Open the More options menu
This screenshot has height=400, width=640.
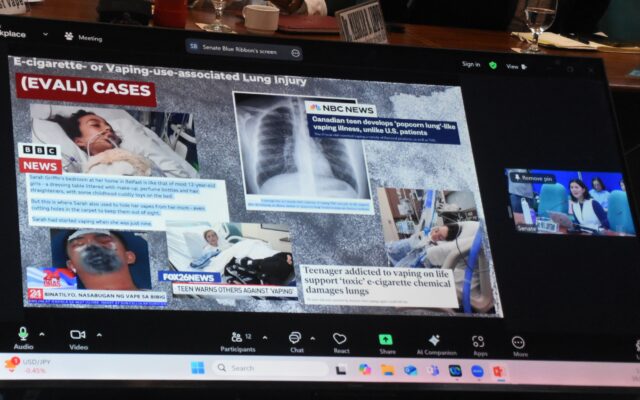tap(519, 347)
